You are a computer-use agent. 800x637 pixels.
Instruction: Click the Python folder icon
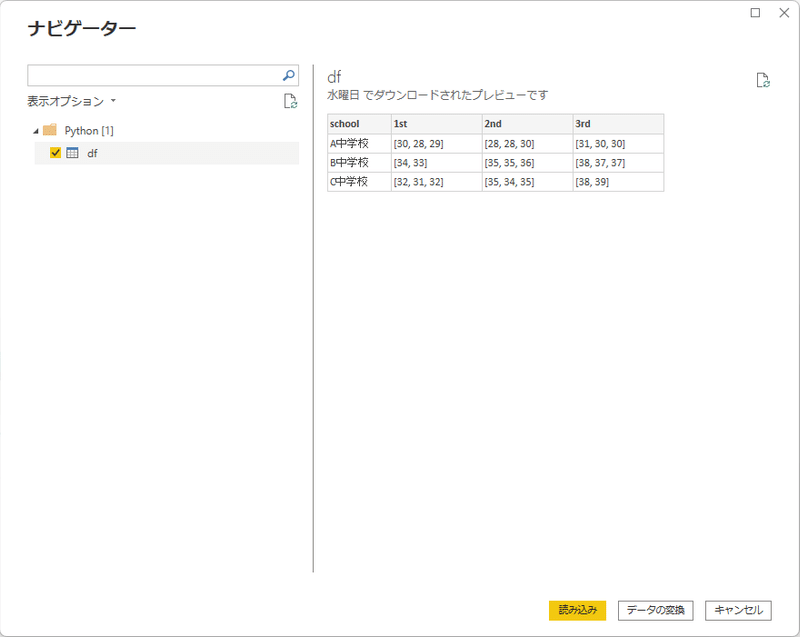50,130
